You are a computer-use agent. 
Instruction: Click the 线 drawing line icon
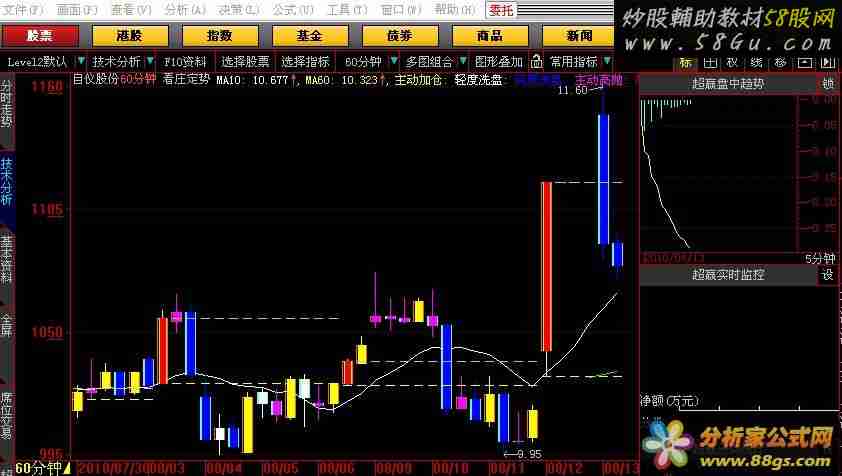(757, 63)
